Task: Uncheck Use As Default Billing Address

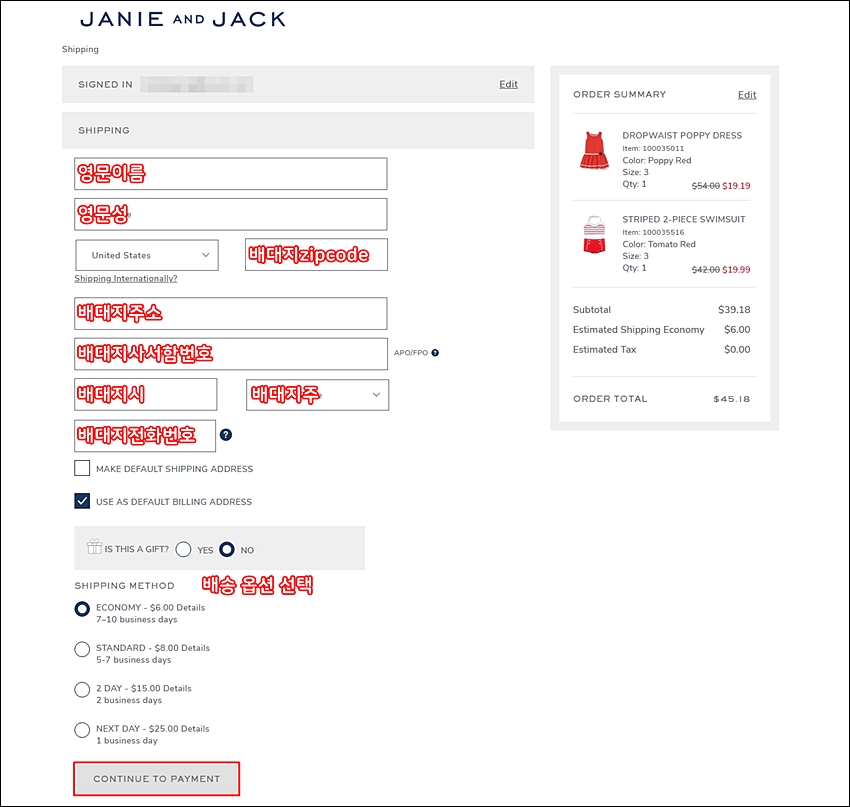Action: (x=82, y=501)
